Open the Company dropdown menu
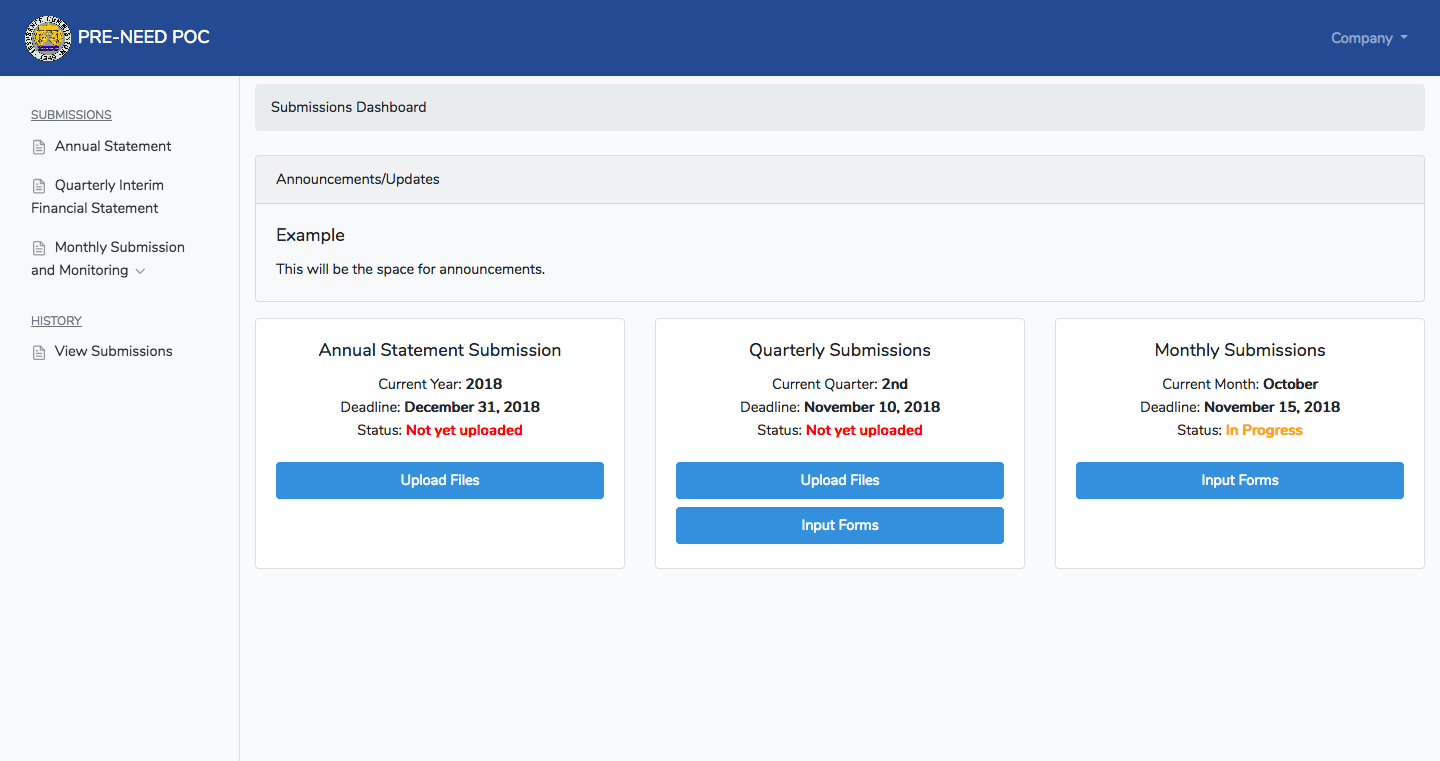The height and width of the screenshot is (761, 1440). tap(1369, 38)
